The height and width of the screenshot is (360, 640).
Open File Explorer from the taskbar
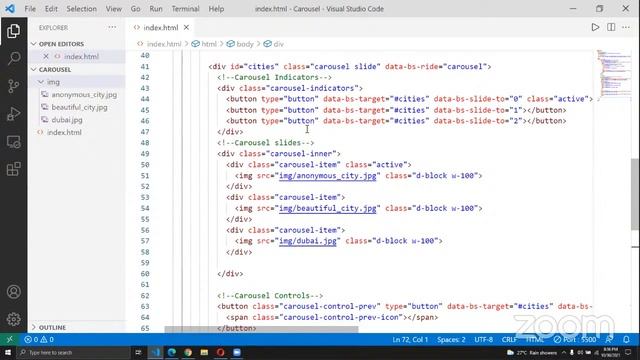(204, 352)
